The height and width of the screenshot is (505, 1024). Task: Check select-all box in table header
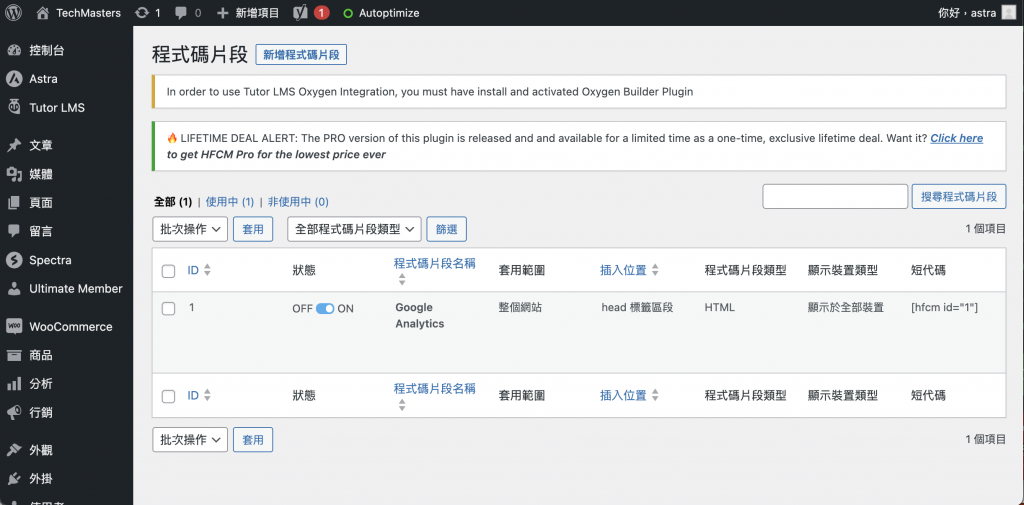point(168,271)
